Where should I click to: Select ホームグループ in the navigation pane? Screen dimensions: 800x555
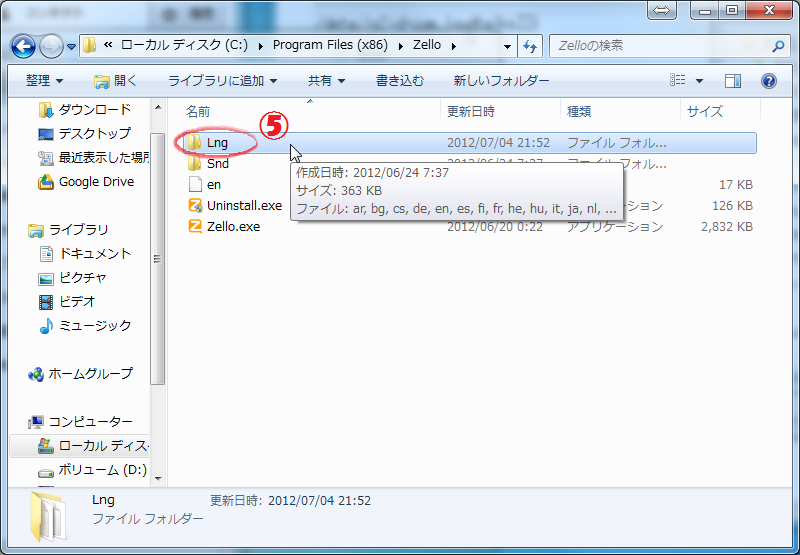pyautogui.click(x=81, y=374)
